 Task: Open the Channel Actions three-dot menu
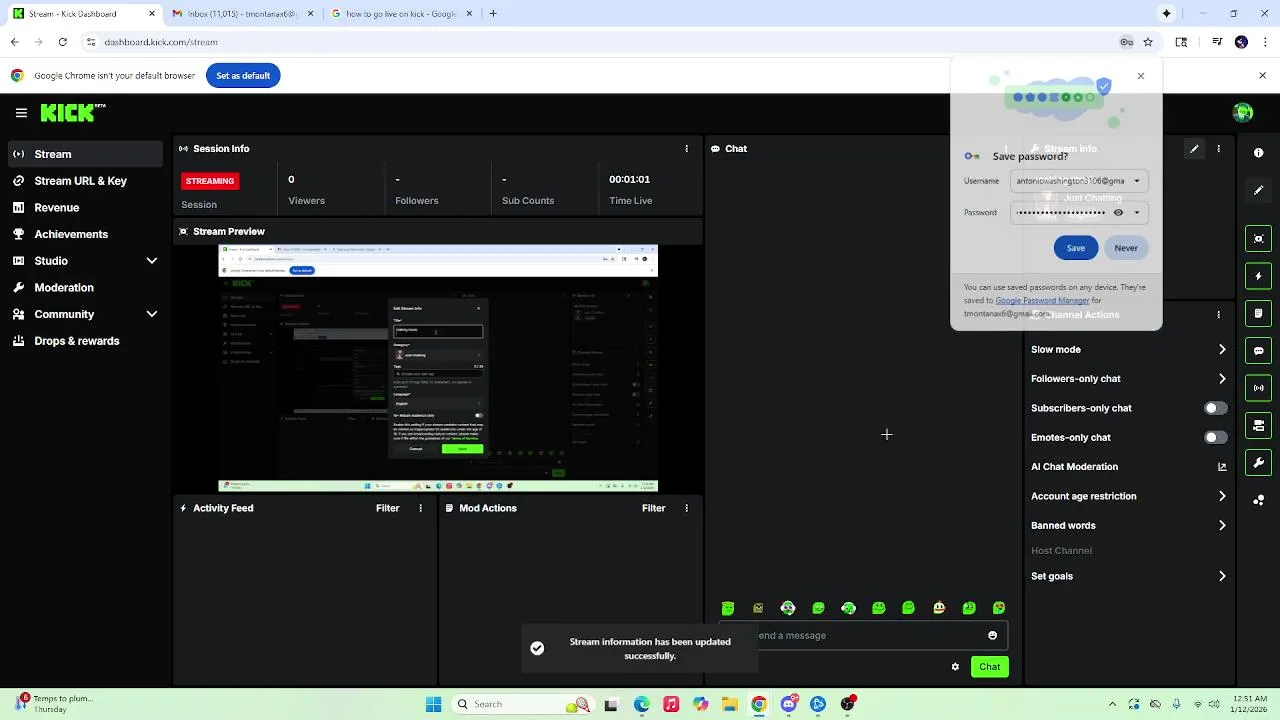pos(1218,314)
